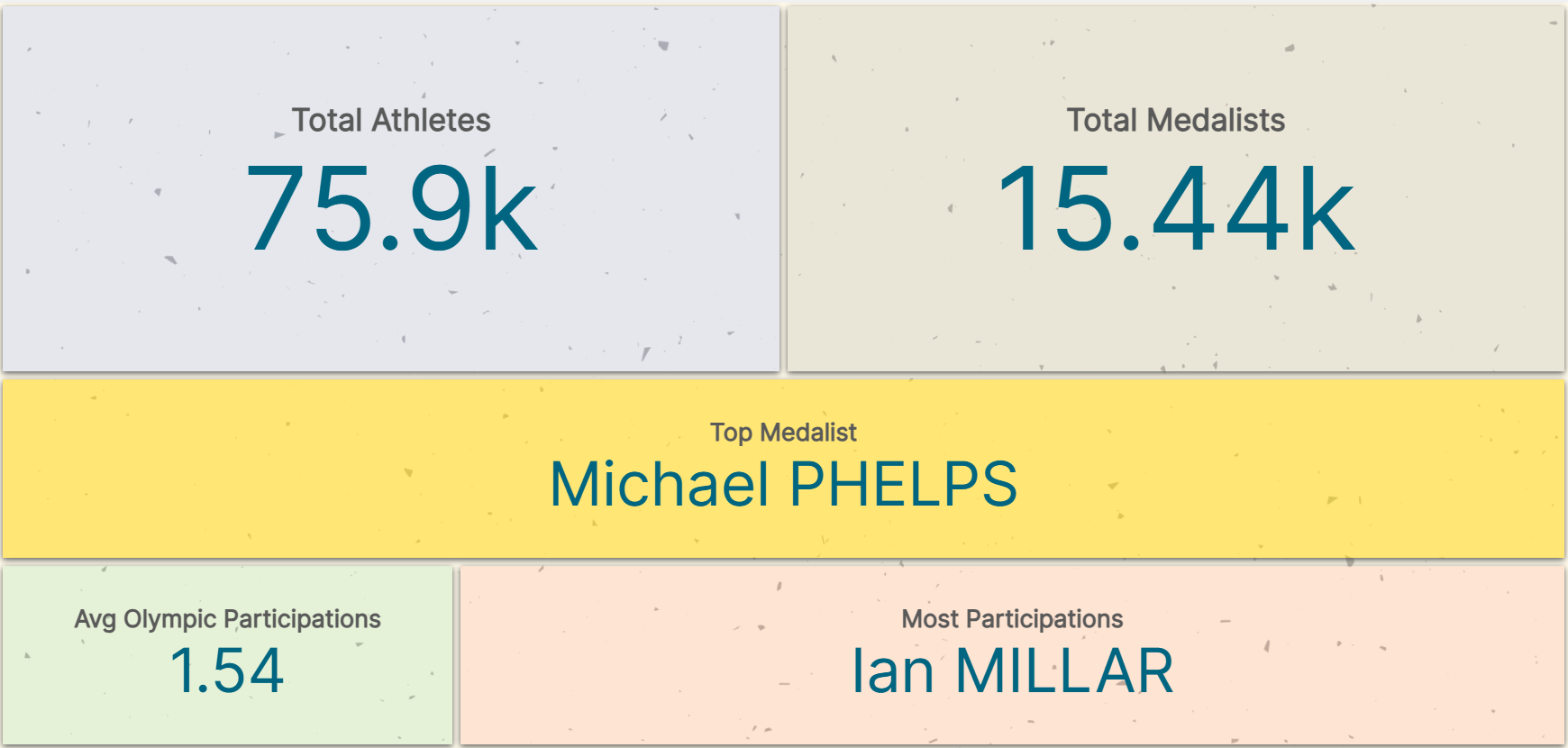Click the word Medalist beside Top
1568x748 pixels.
click(x=808, y=433)
